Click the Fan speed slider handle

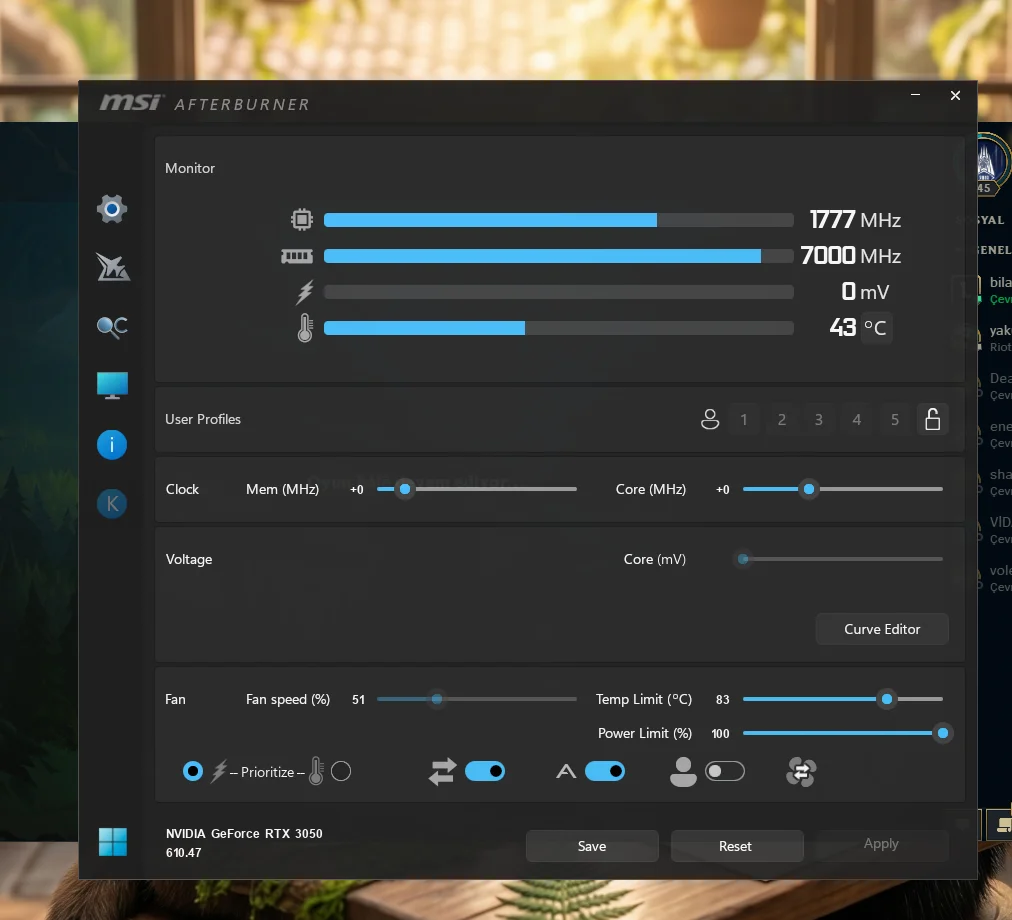[437, 699]
